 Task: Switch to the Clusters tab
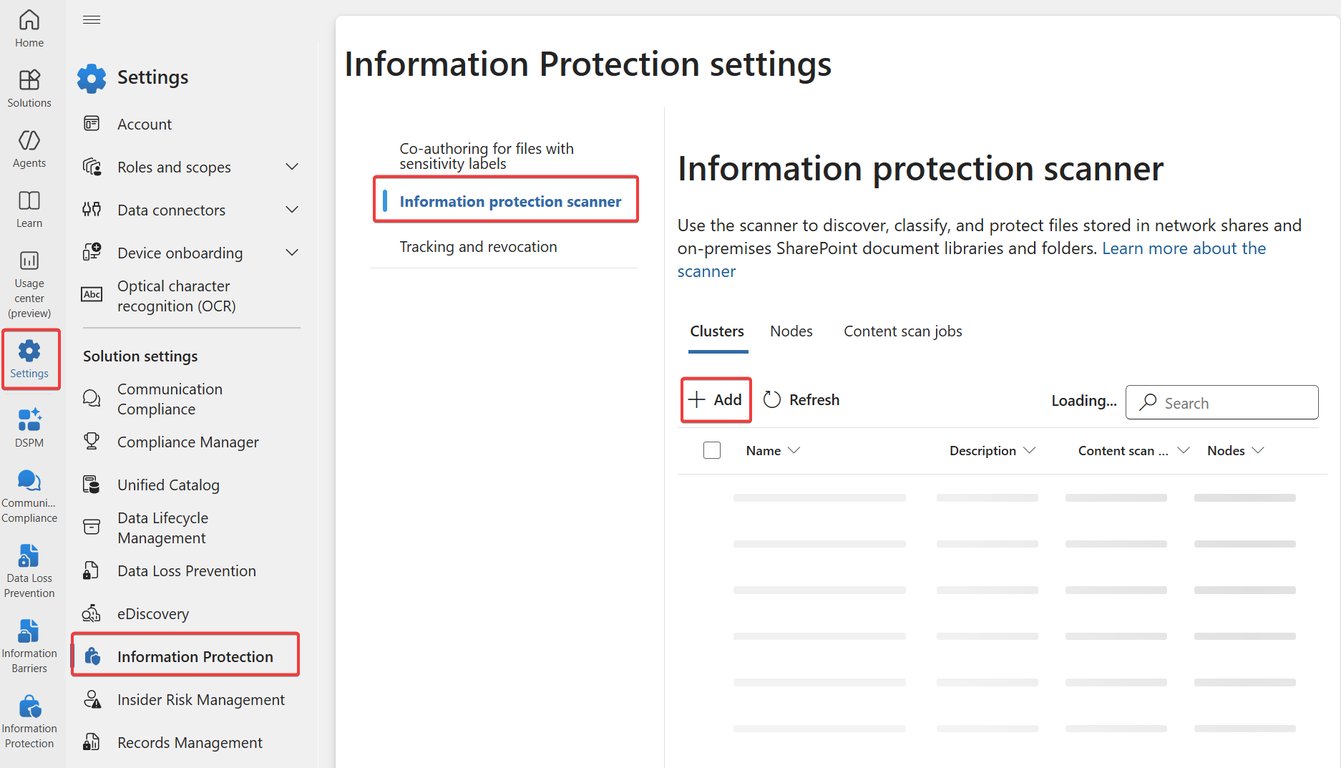(x=717, y=331)
